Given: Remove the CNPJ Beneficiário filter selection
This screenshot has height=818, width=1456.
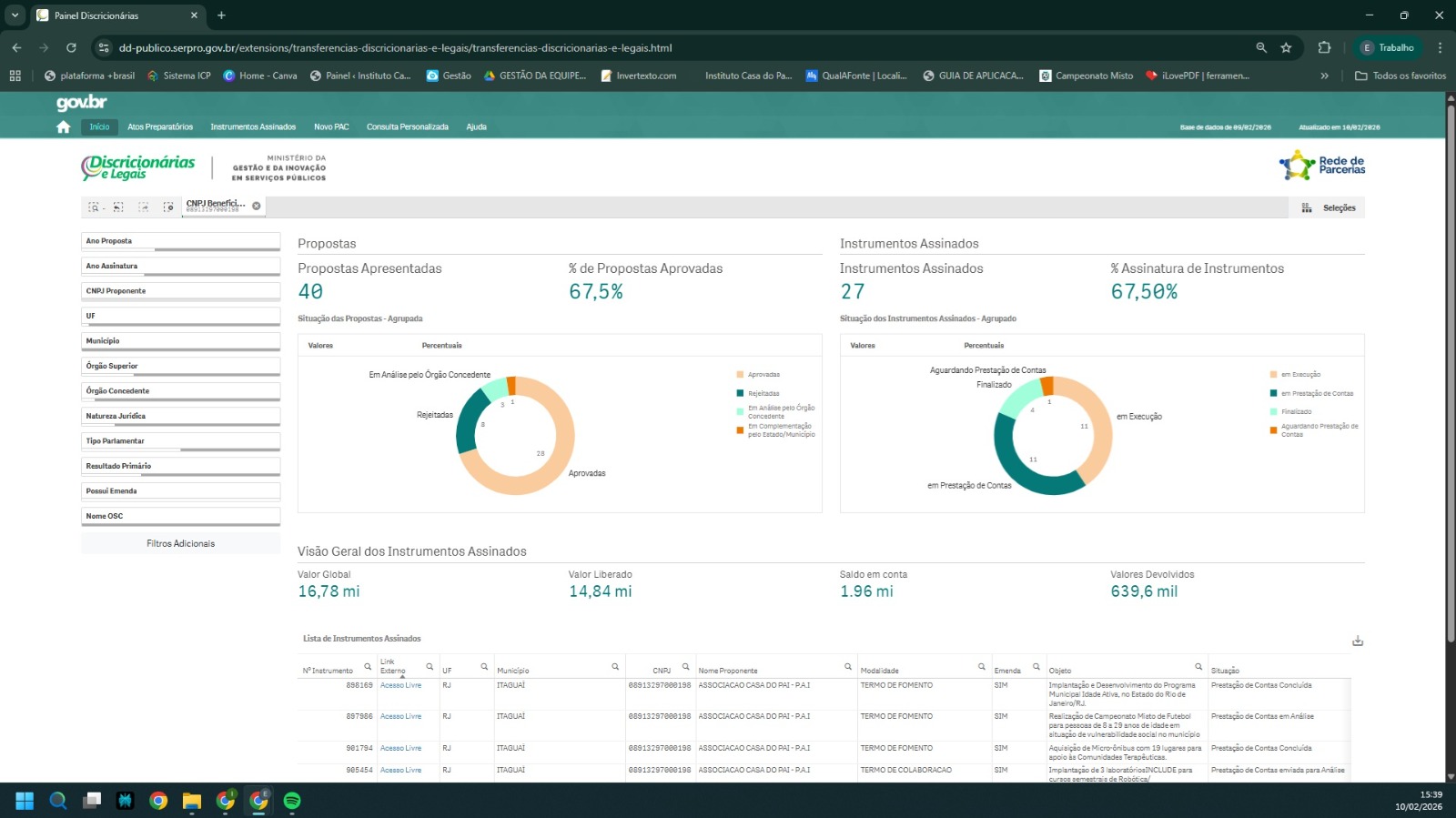Looking at the screenshot, I should [257, 206].
